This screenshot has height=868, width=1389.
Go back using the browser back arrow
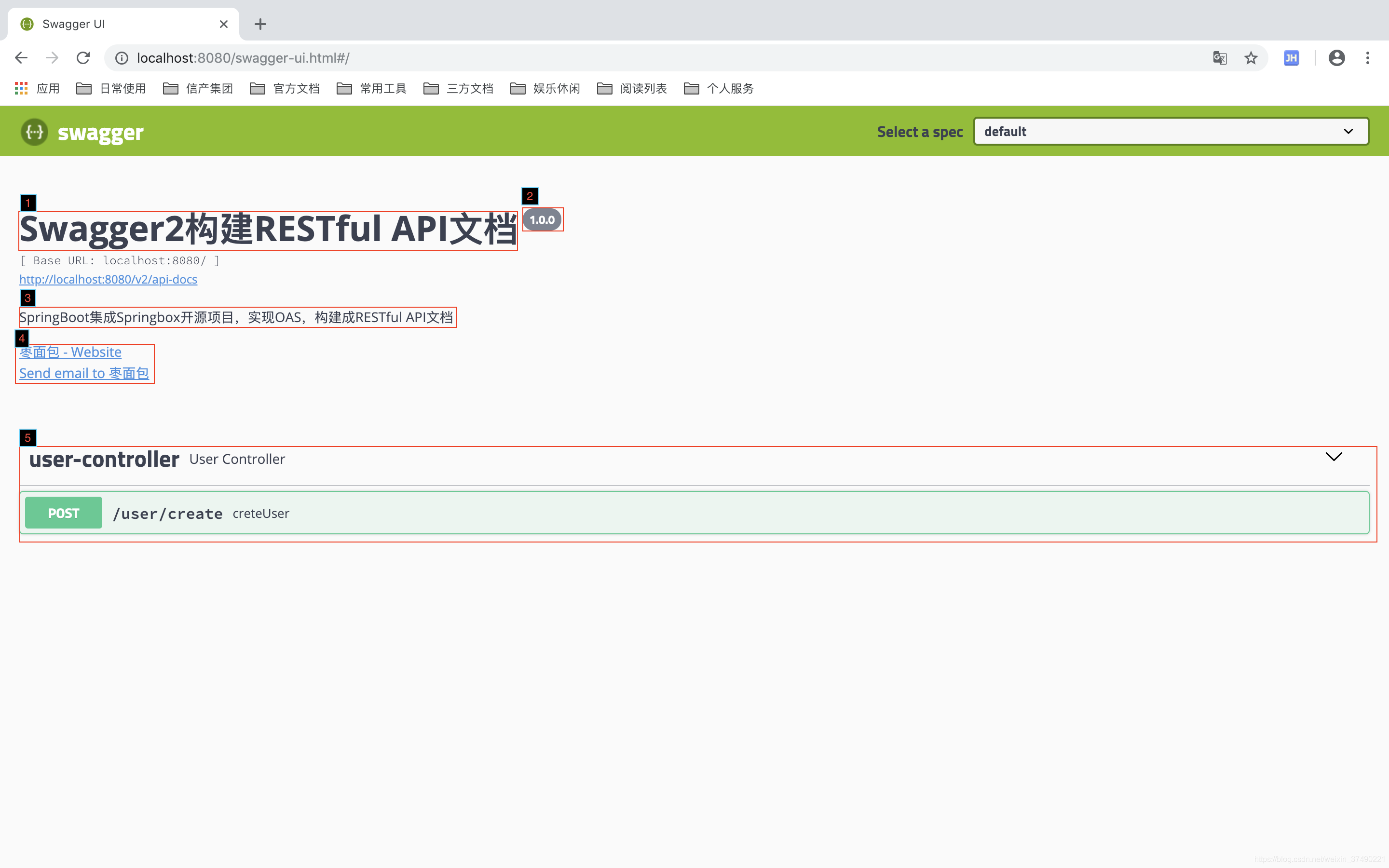pos(21,58)
